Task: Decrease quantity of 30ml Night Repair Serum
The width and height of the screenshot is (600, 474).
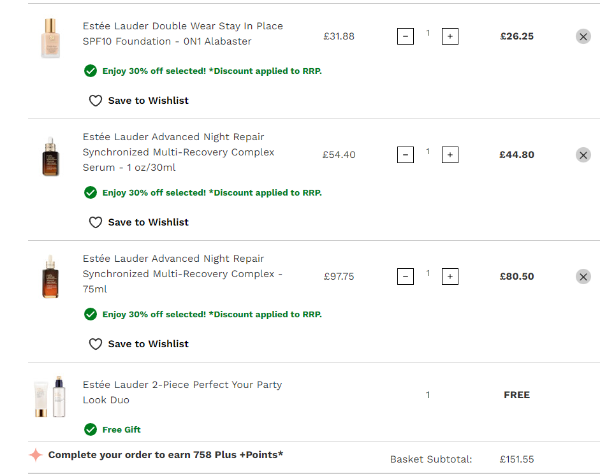Action: 405,155
